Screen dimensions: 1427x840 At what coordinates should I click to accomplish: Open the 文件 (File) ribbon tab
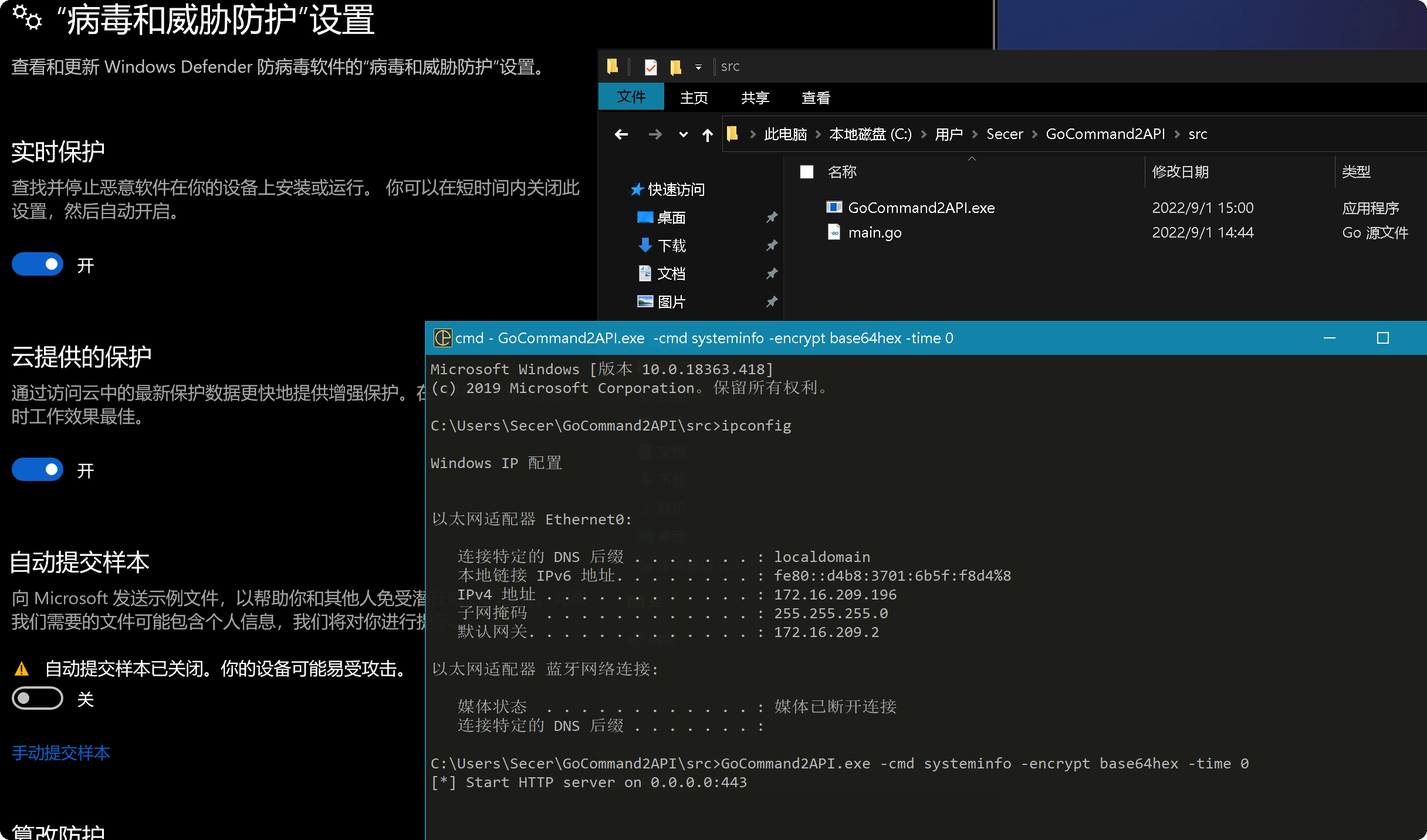tap(631, 97)
